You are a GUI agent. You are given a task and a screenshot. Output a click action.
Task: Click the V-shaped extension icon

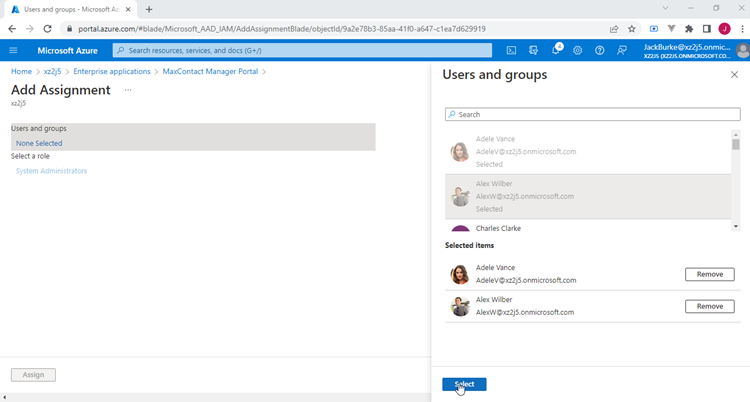pyautogui.click(x=672, y=29)
